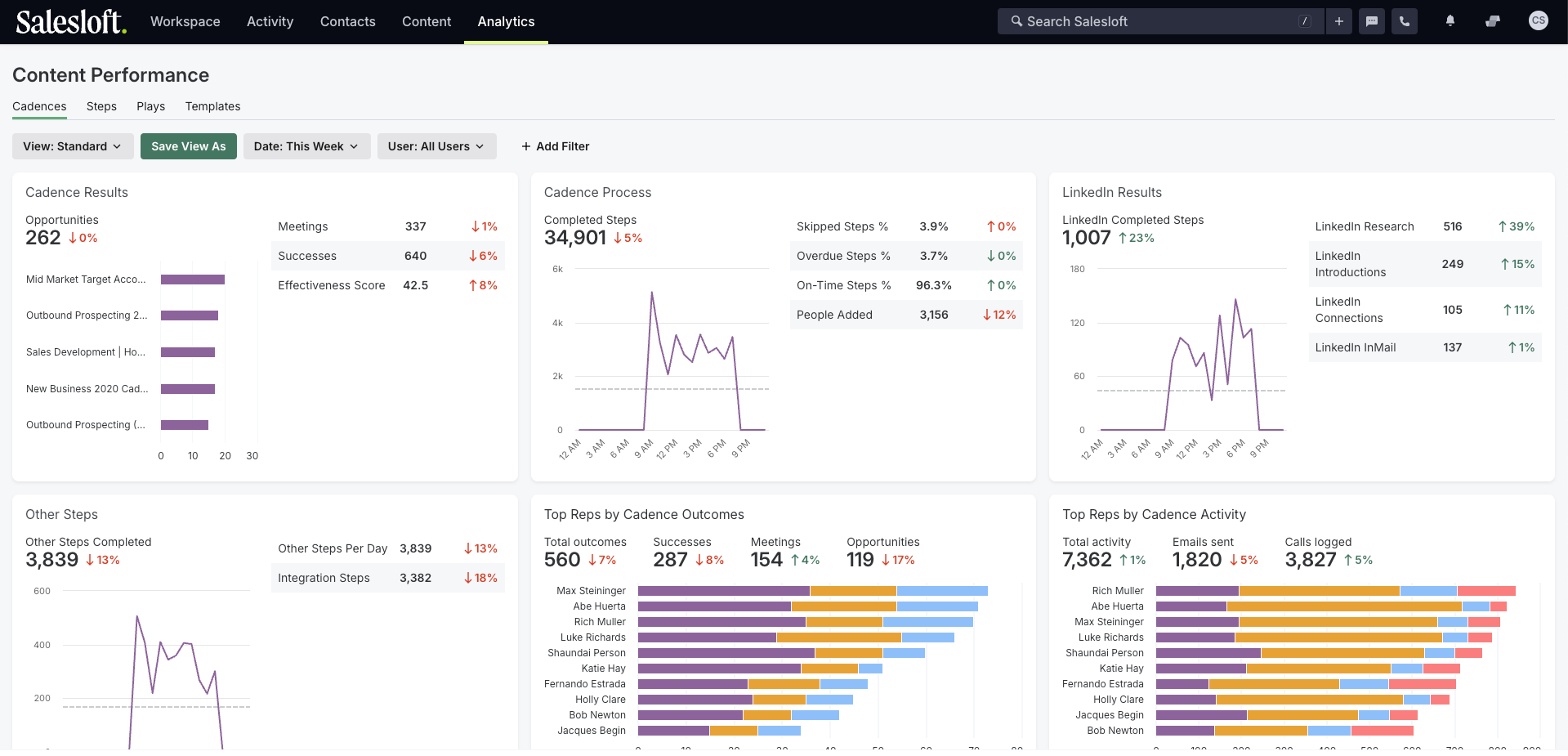This screenshot has height=756, width=1568.
Task: Click Abe Huerta's bar in Cadence Outcomes
Action: [x=808, y=606]
